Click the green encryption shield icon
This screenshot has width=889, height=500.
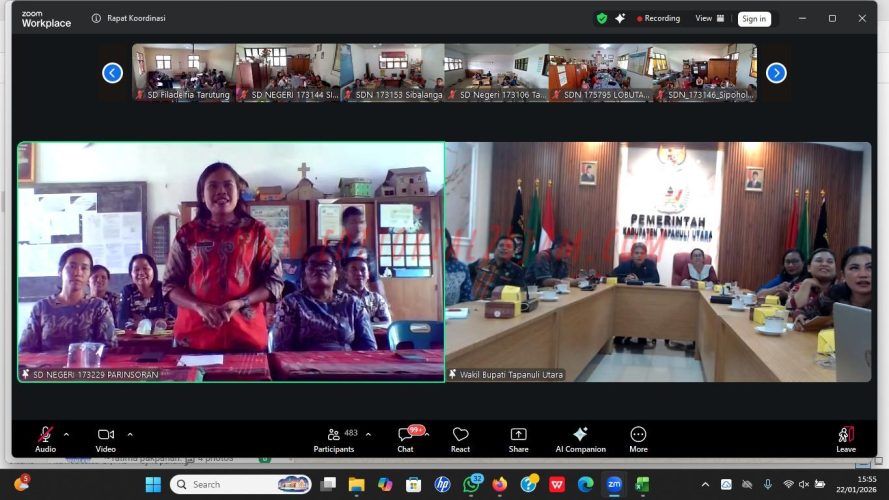[601, 18]
